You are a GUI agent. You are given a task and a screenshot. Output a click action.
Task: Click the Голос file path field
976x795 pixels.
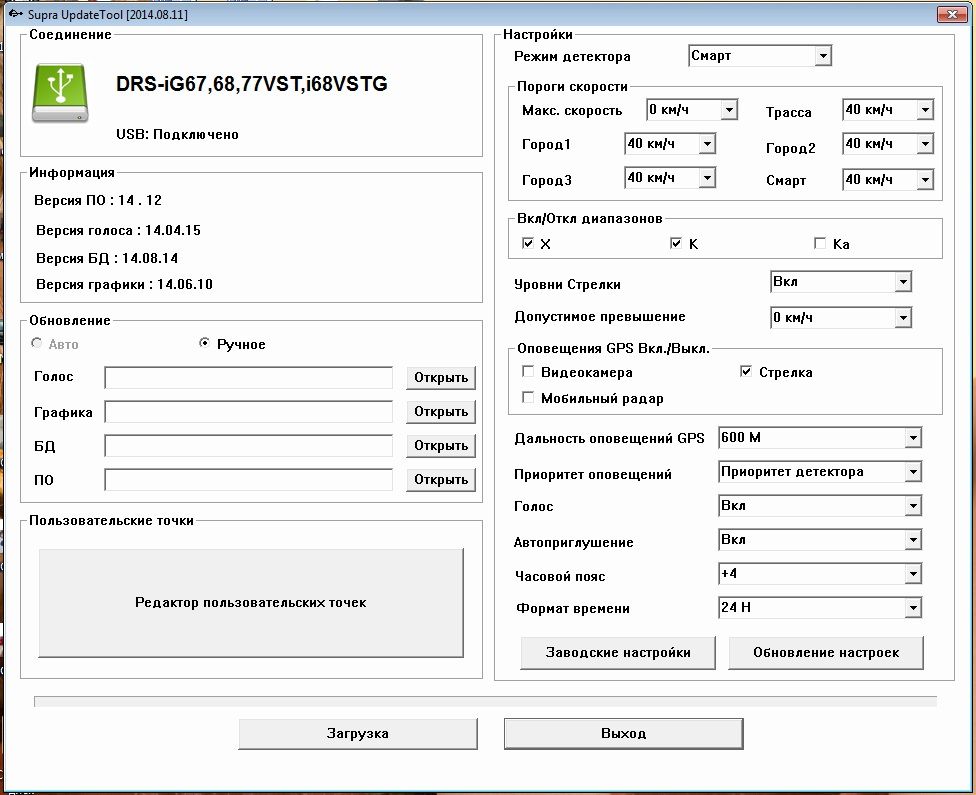click(x=248, y=377)
